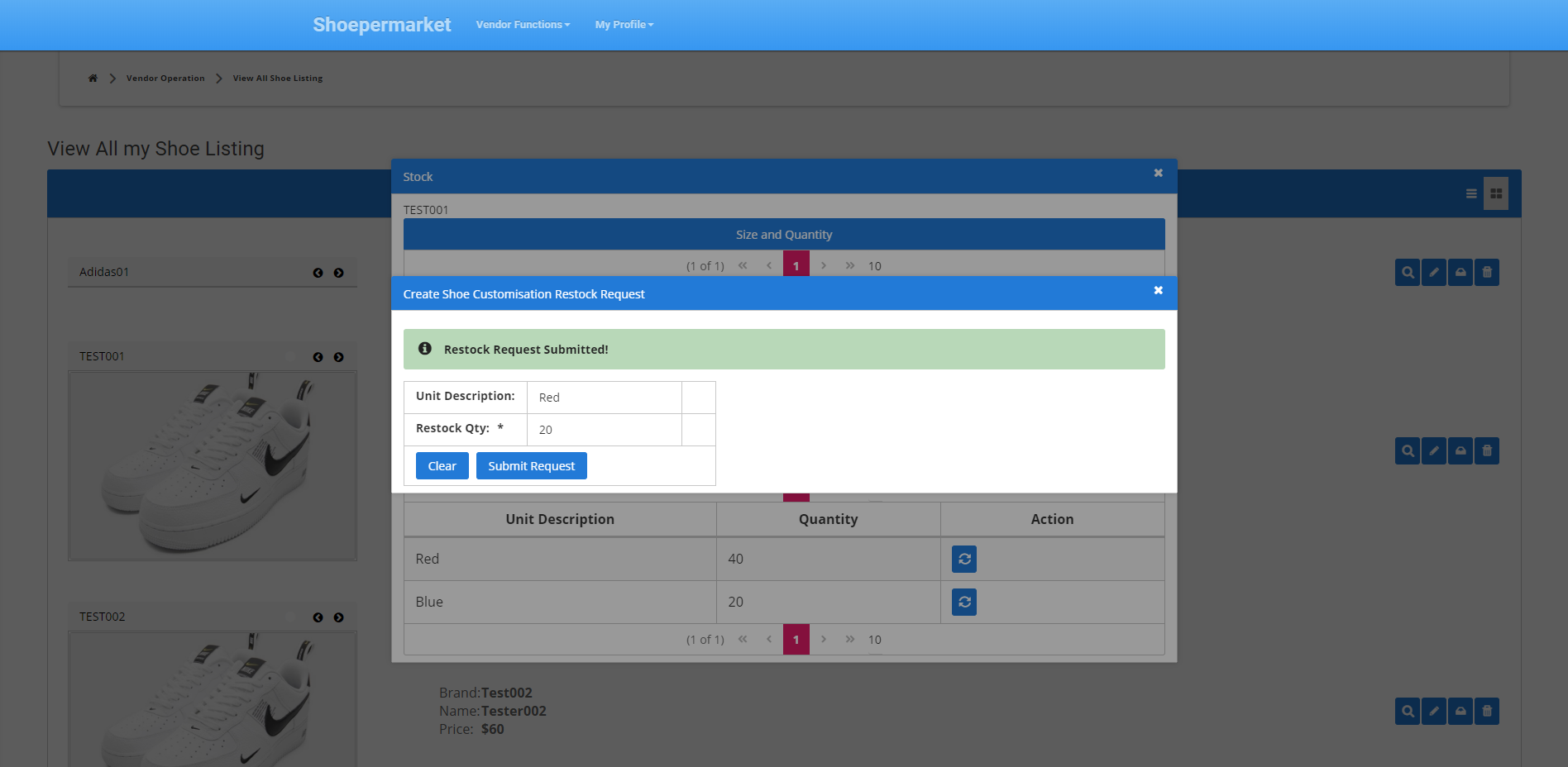Click edit pencil icon in TEST001 row
1568x767 pixels.
1434,450
